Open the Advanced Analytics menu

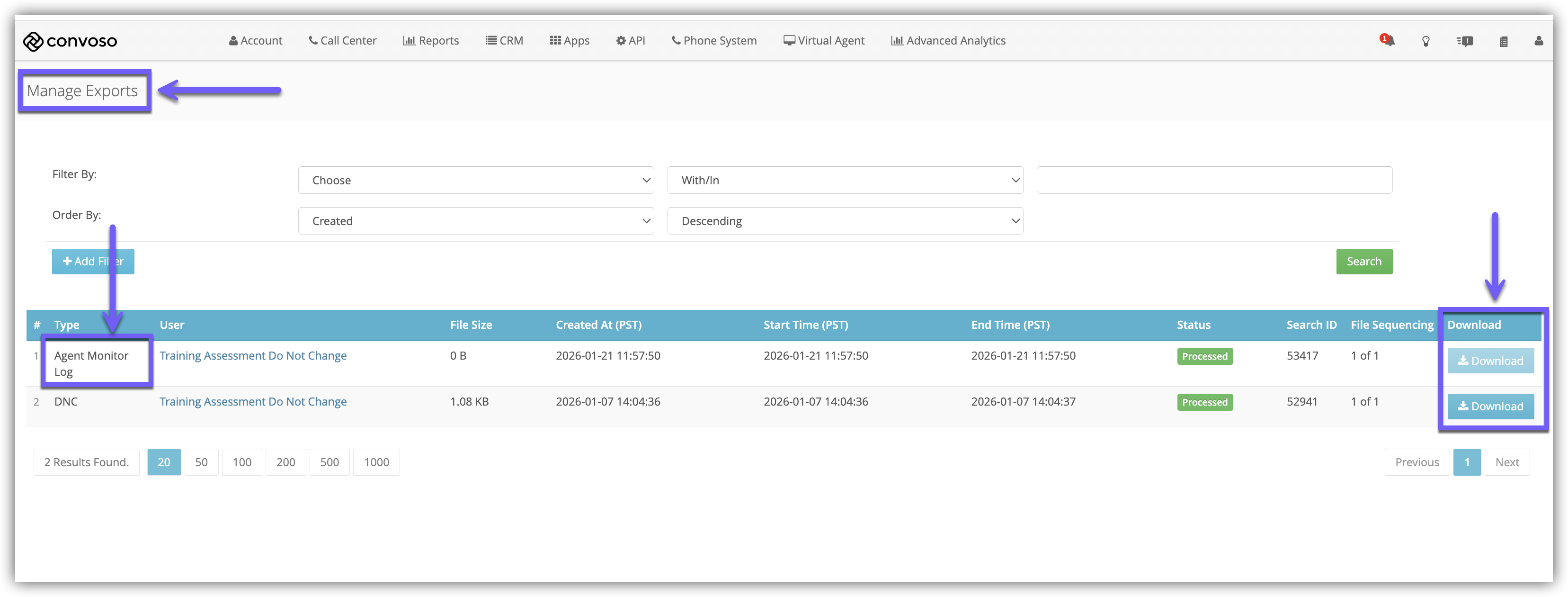coord(948,41)
